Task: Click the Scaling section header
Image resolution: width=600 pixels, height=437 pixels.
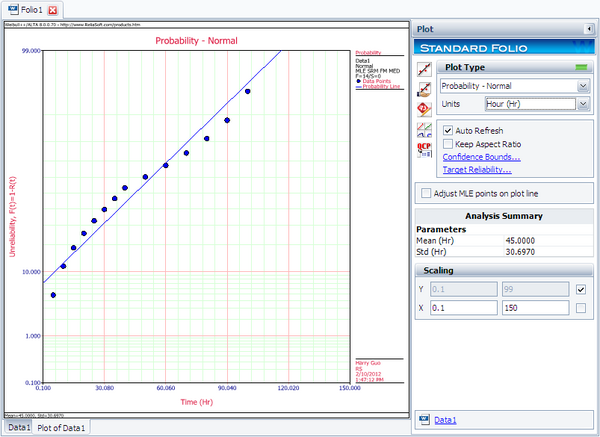Action: [504, 270]
